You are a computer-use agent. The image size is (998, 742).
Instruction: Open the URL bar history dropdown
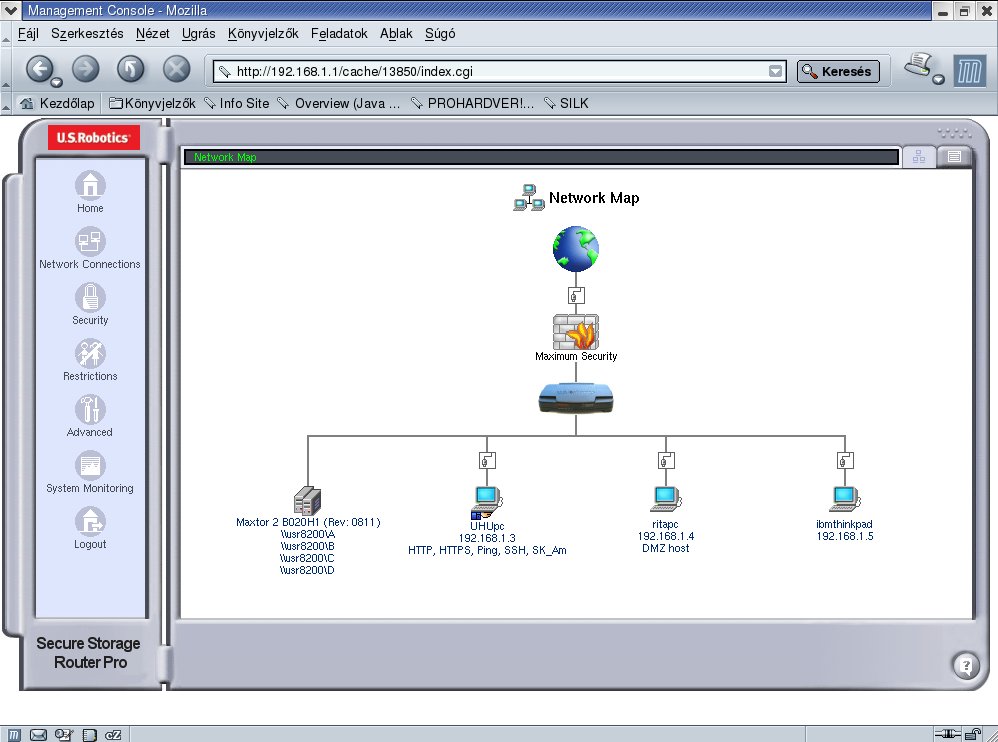click(775, 71)
